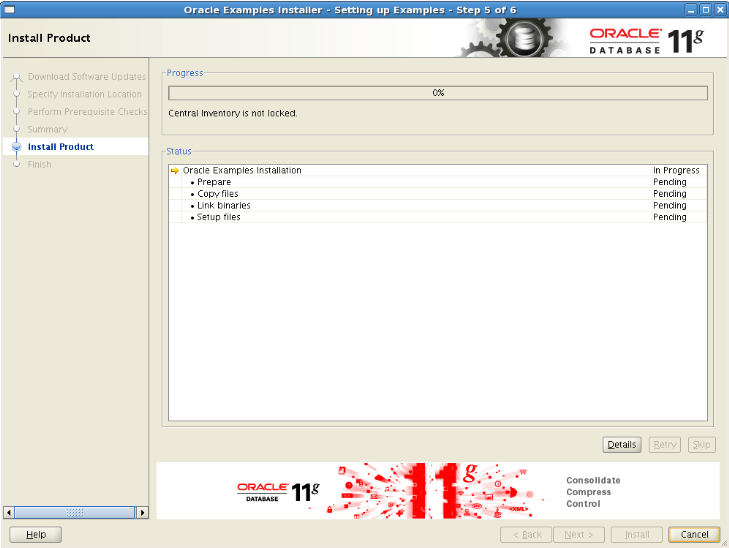This screenshot has width=729, height=548.
Task: Select the Setup files status row
Action: (x=437, y=217)
